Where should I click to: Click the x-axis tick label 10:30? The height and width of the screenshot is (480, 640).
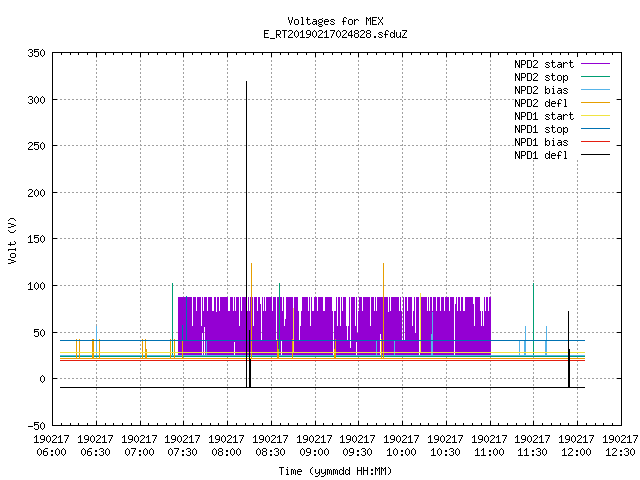pos(445,452)
